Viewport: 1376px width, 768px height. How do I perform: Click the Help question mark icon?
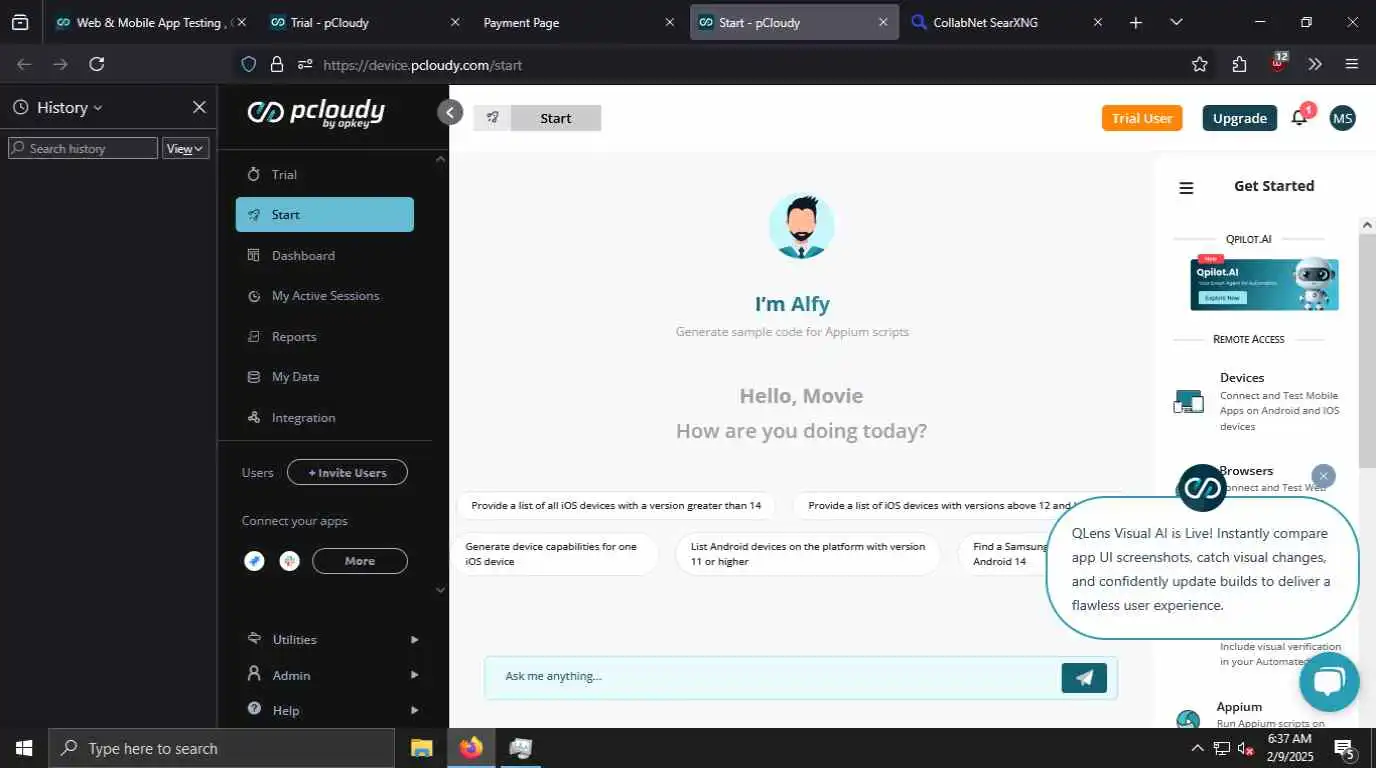pyautogui.click(x=254, y=710)
